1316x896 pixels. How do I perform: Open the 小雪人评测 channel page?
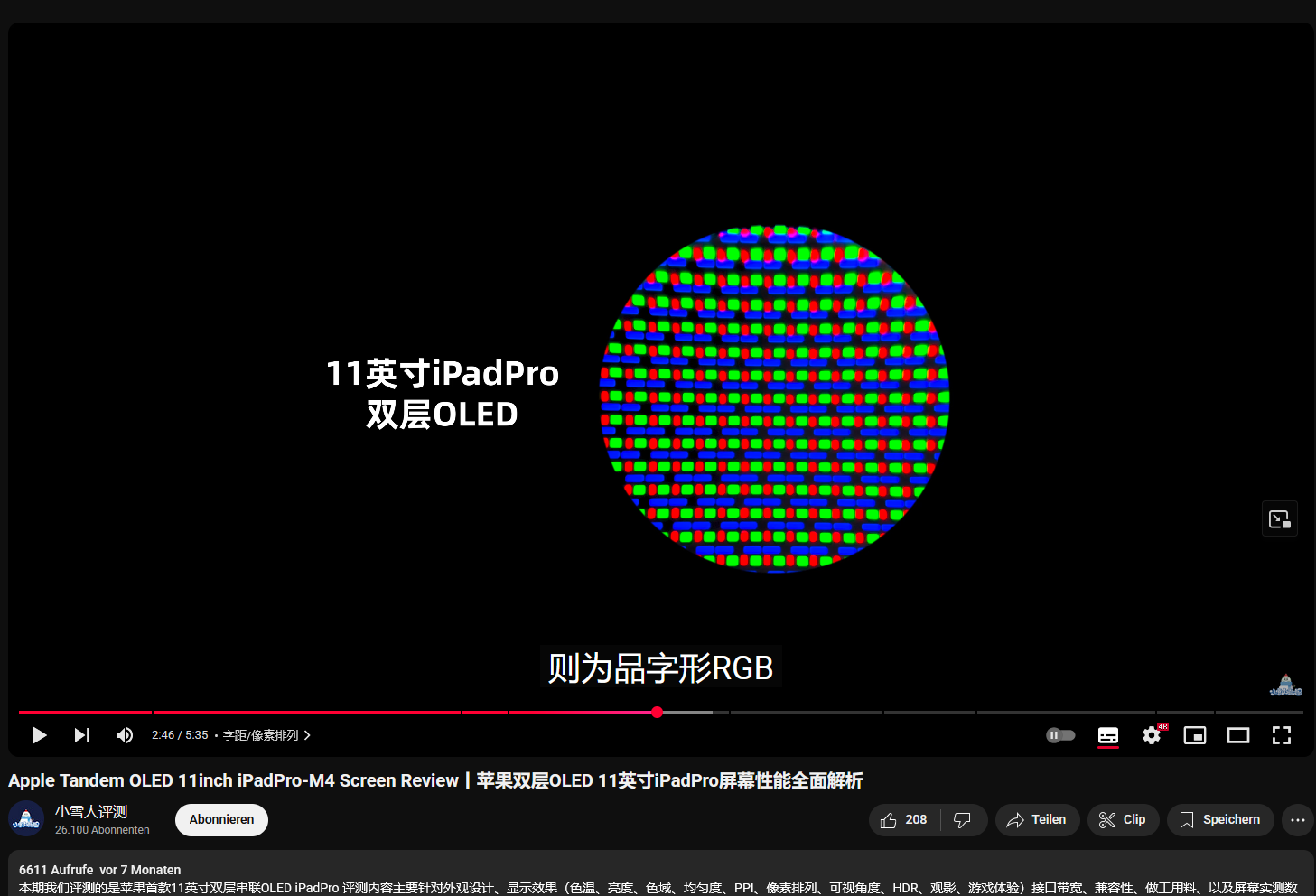[x=90, y=811]
